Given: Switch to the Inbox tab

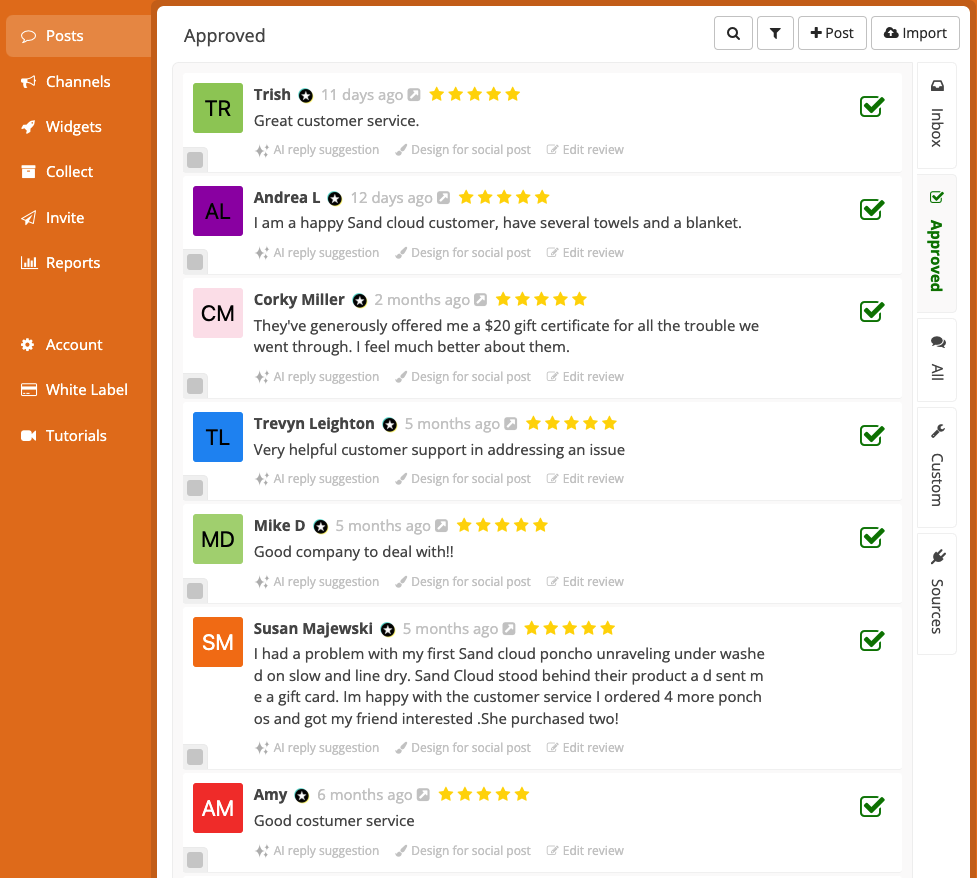Looking at the screenshot, I should click(936, 115).
